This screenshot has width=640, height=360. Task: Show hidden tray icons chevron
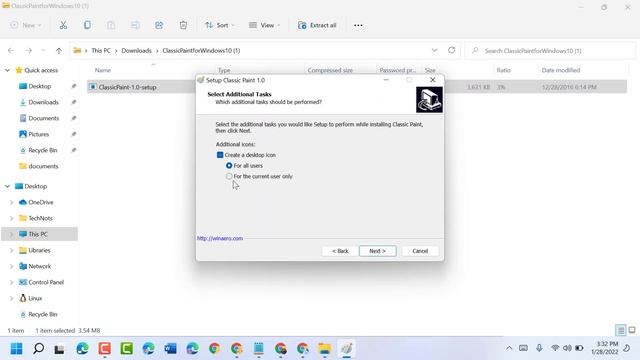click(x=509, y=348)
